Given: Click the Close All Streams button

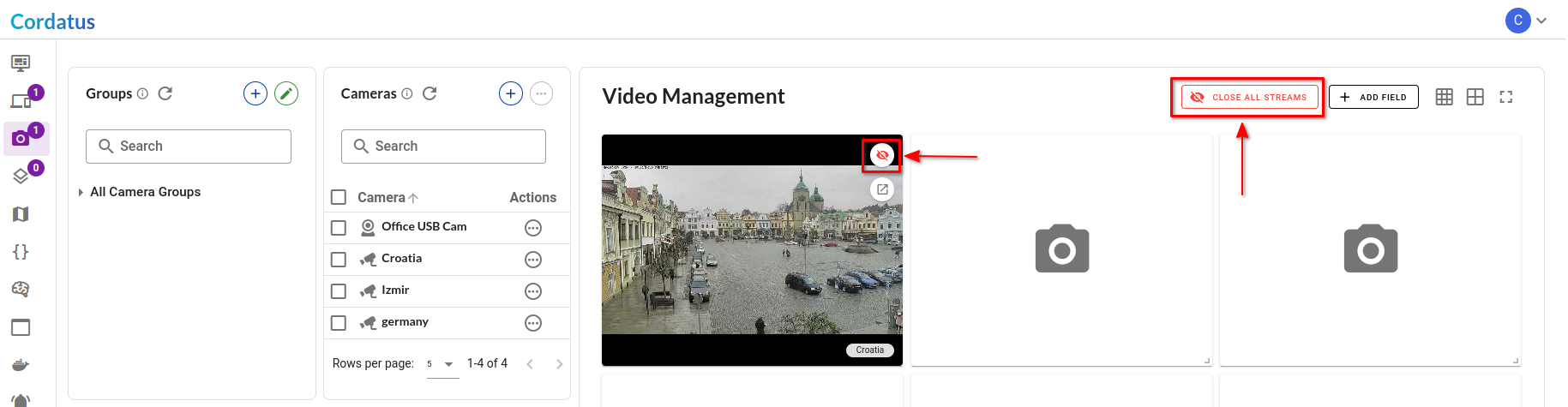Looking at the screenshot, I should (1249, 97).
